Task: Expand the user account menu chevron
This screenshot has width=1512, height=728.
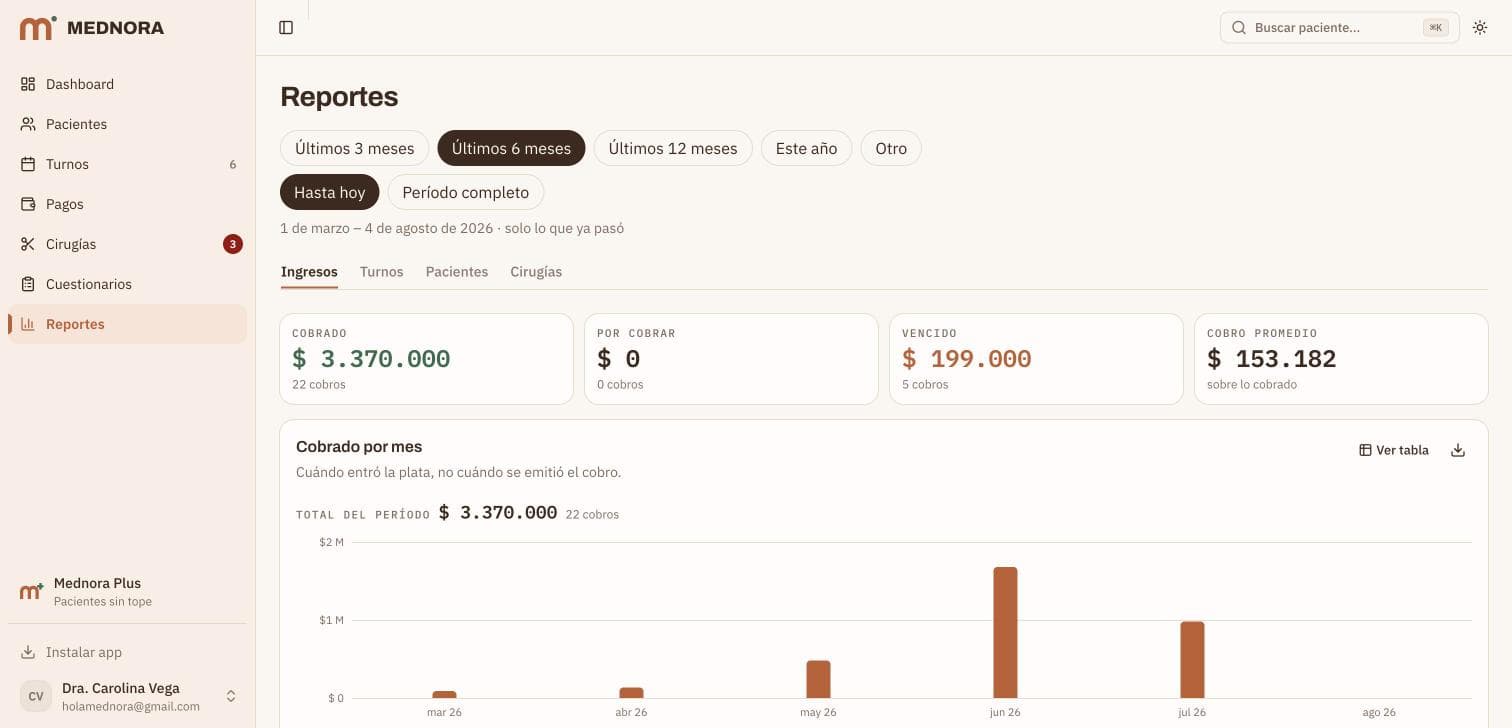Action: pyautogui.click(x=231, y=696)
